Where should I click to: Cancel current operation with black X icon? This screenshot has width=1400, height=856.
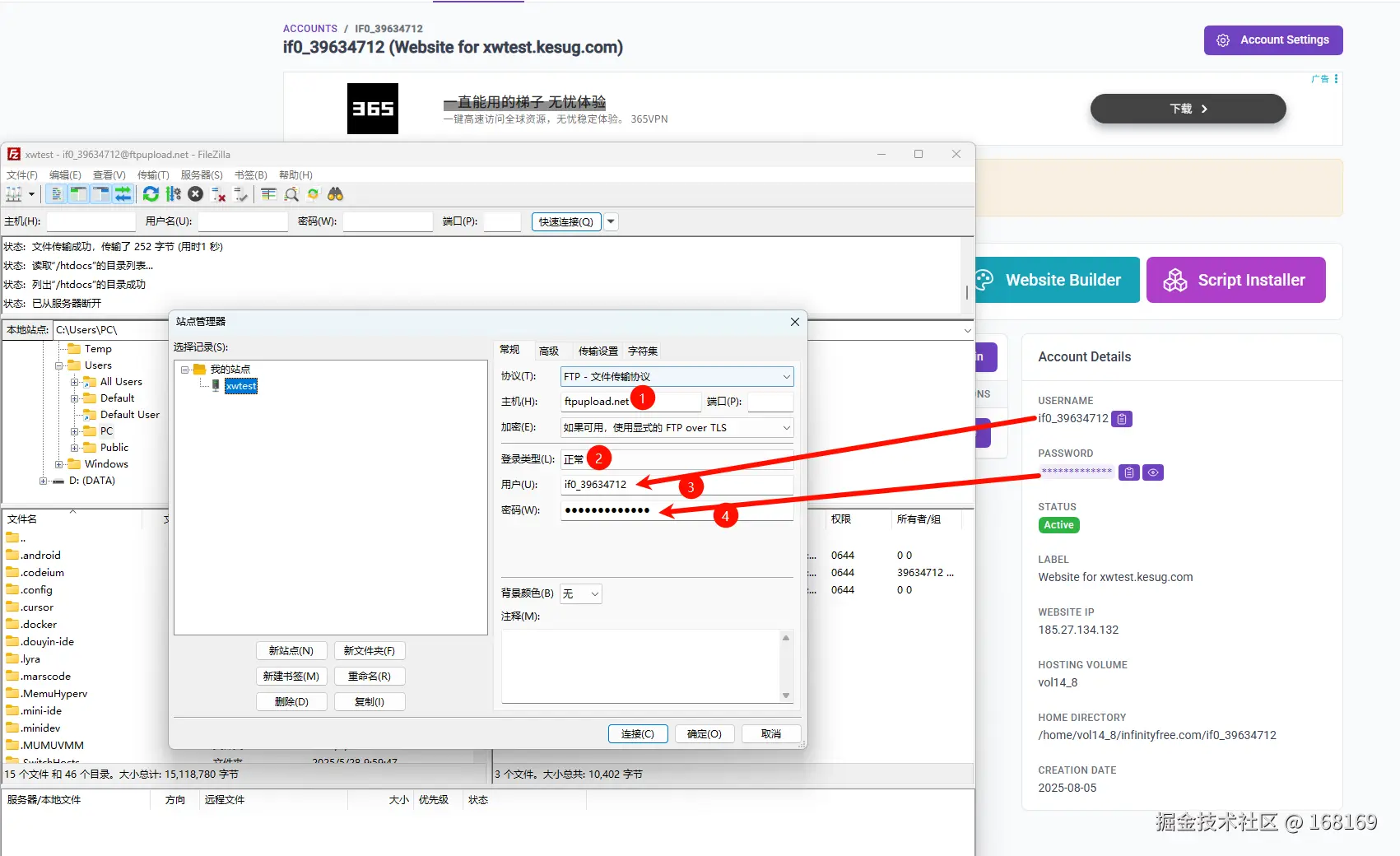click(195, 194)
